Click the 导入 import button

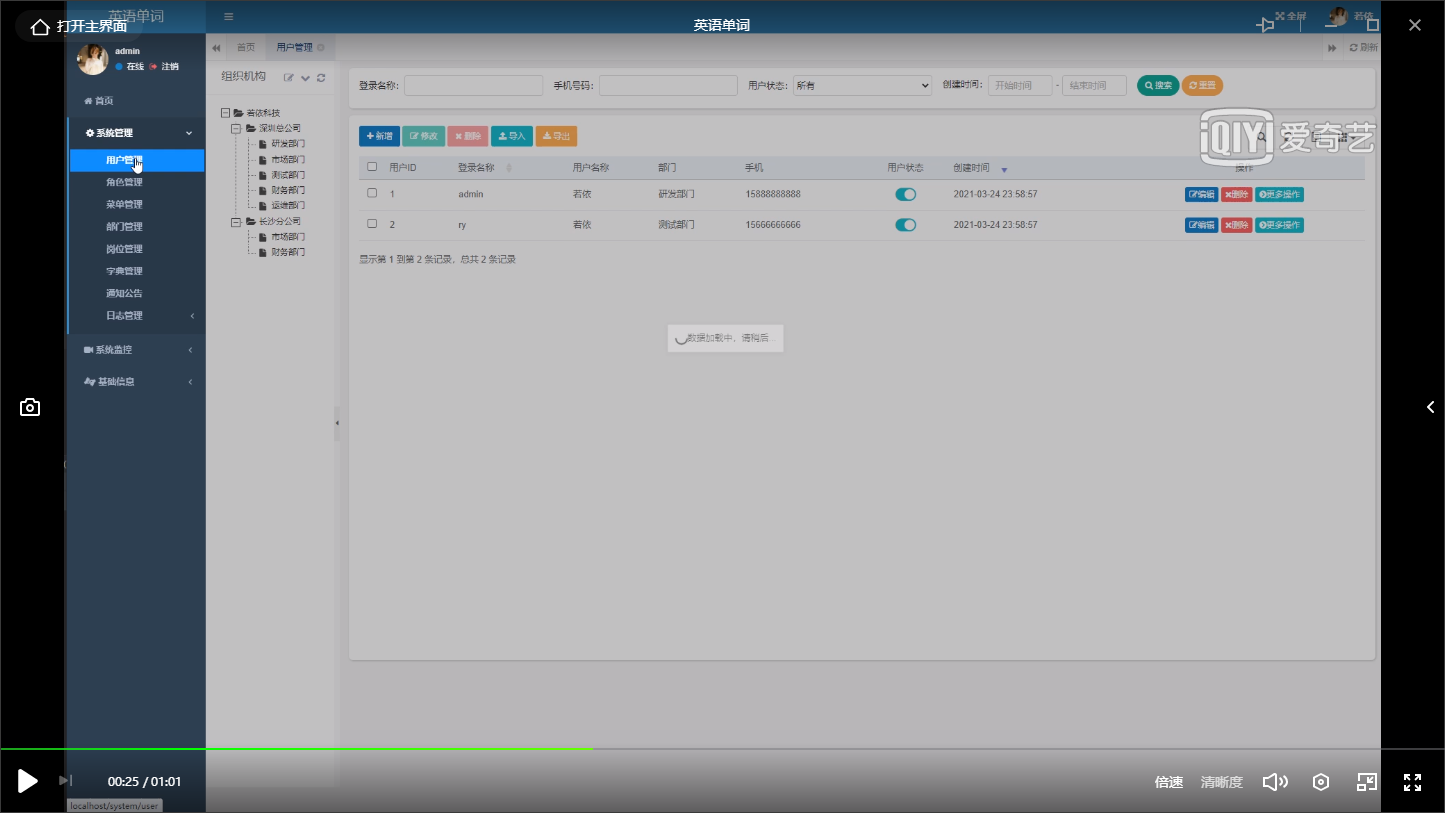[511, 136]
